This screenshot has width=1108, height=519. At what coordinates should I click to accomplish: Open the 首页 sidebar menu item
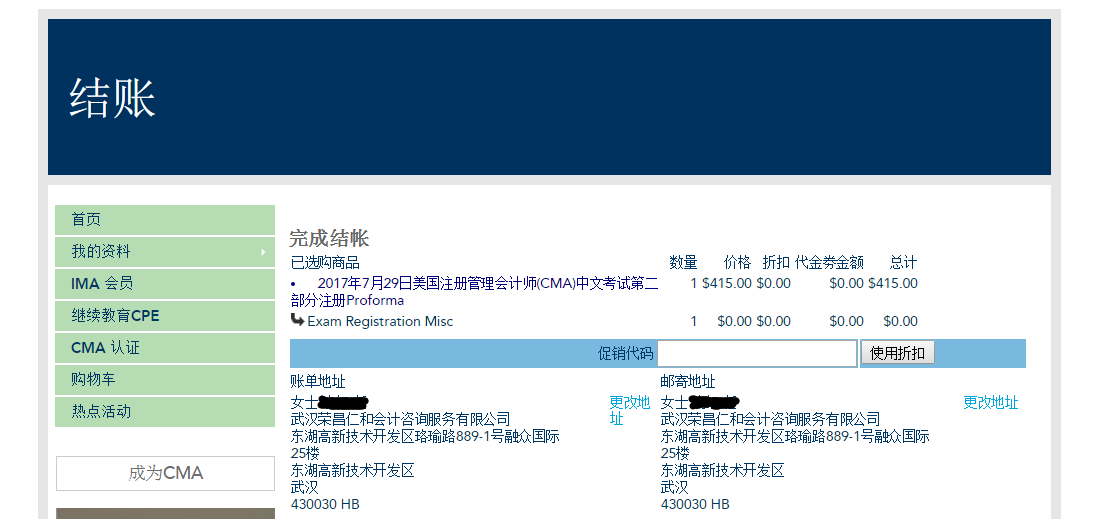point(86,220)
